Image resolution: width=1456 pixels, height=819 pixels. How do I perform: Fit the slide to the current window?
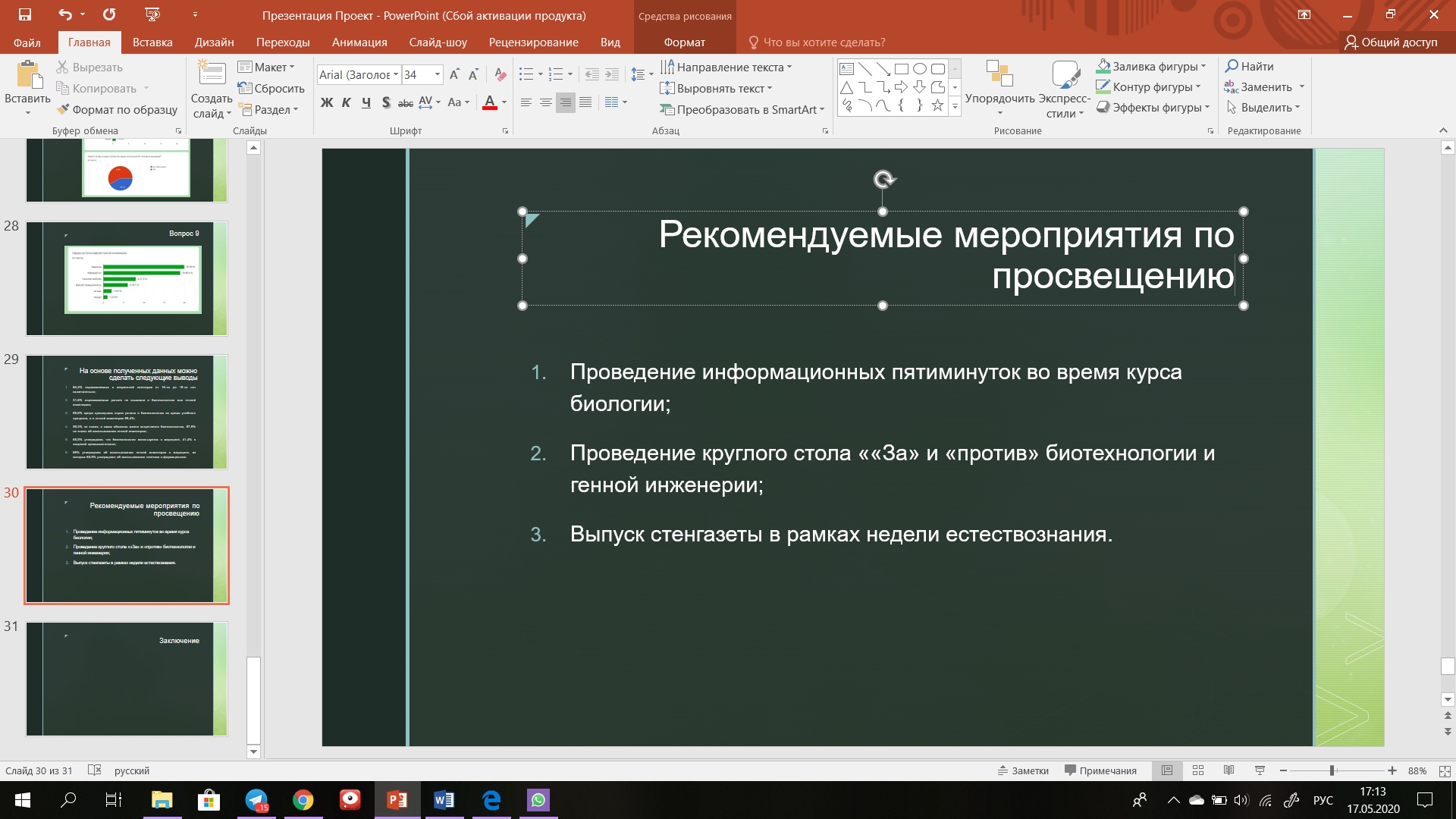coord(1444,770)
